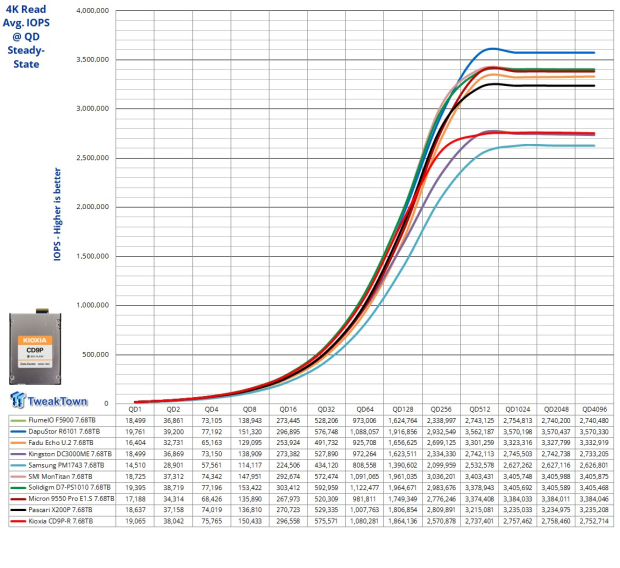Click Kioxia QD4096 value 2,752,714
The height and width of the screenshot is (568, 620).
[594, 521]
